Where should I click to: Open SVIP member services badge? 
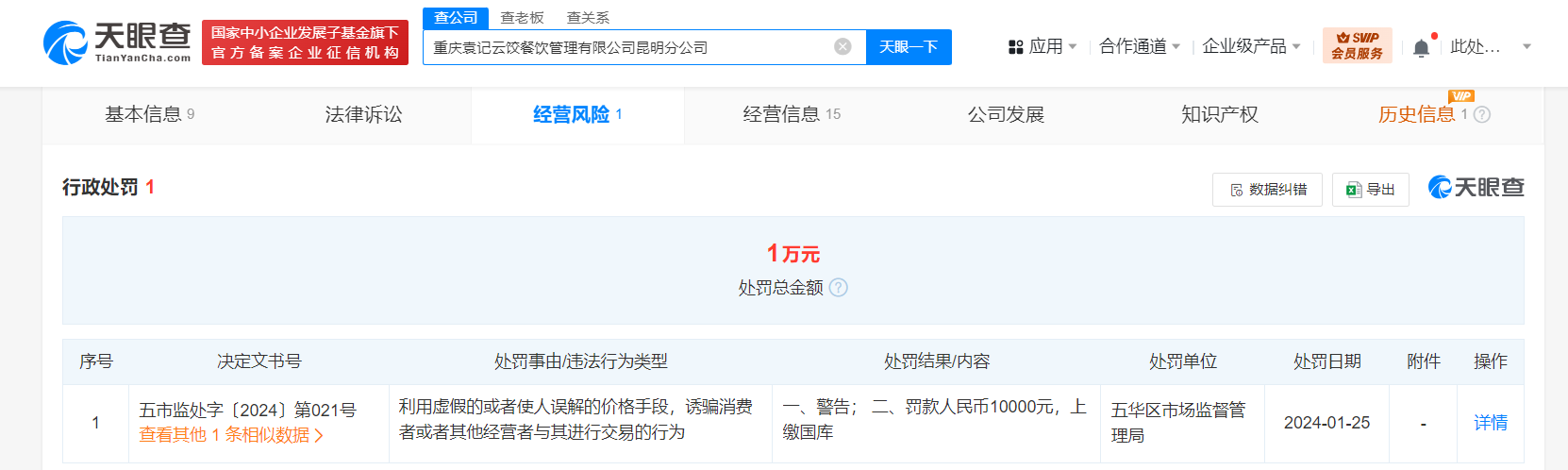1357,45
